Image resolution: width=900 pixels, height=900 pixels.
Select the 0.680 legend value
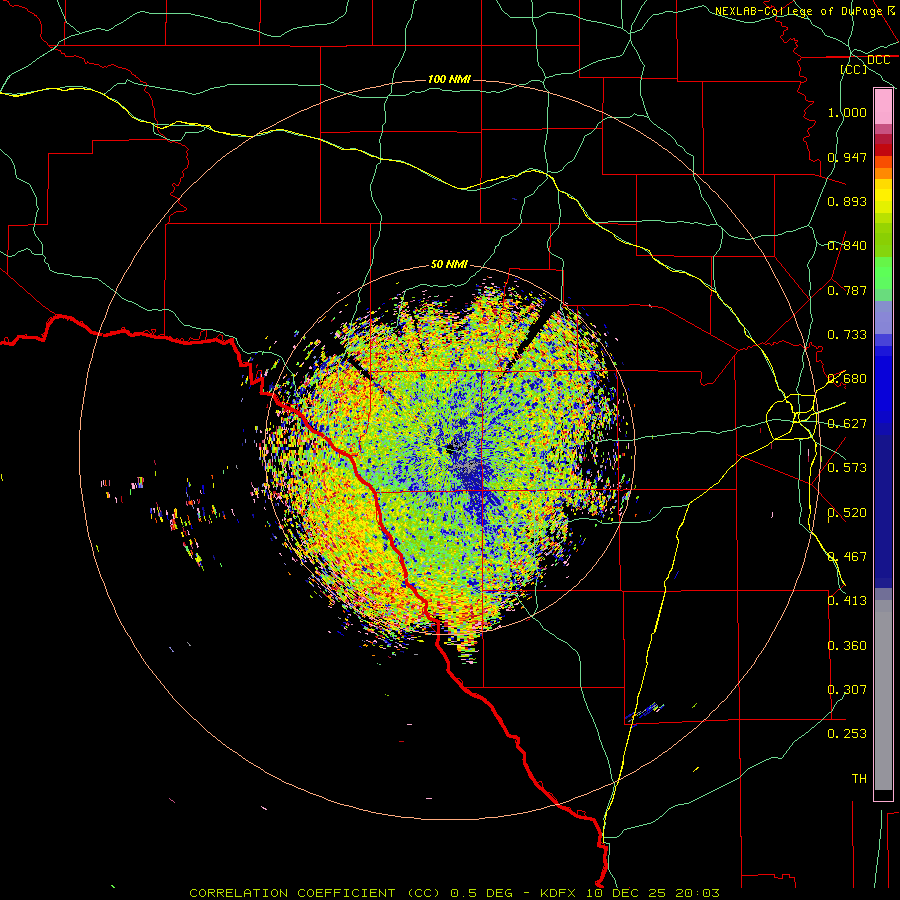[x=847, y=379]
